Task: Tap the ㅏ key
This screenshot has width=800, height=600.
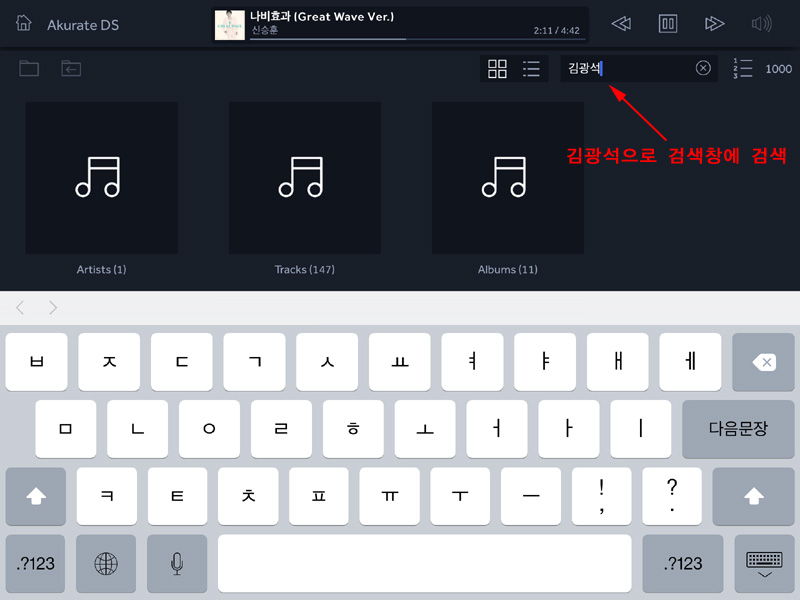Action: (569, 429)
